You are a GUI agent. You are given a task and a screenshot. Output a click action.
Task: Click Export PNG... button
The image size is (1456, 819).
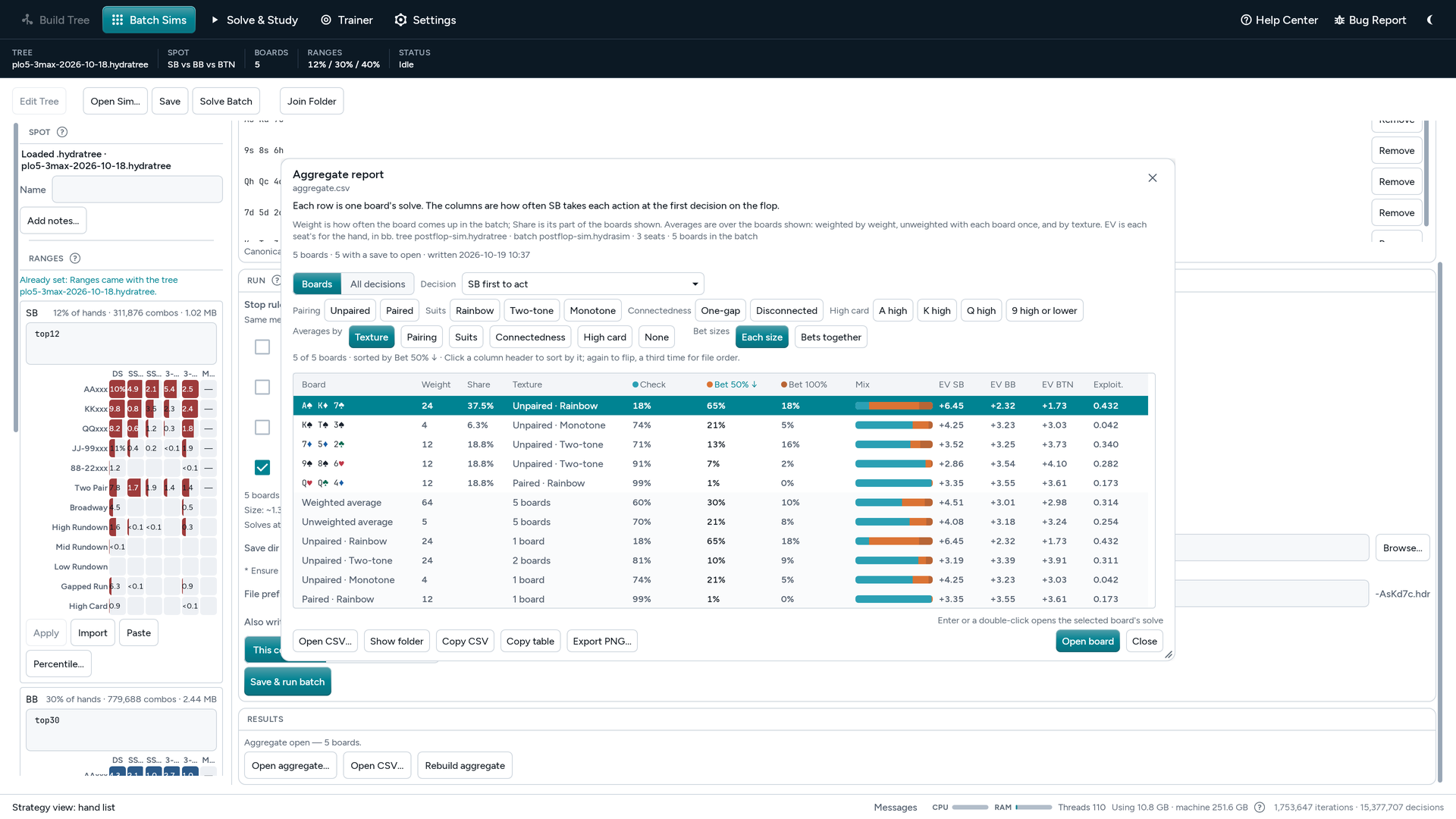click(x=602, y=642)
